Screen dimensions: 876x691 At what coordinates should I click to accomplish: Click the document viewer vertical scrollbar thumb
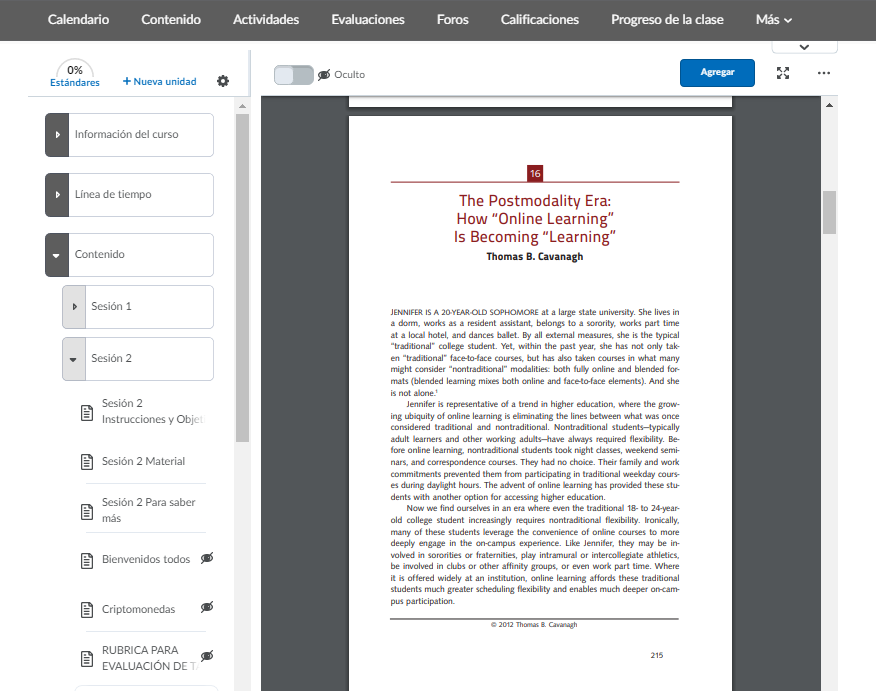(x=829, y=212)
